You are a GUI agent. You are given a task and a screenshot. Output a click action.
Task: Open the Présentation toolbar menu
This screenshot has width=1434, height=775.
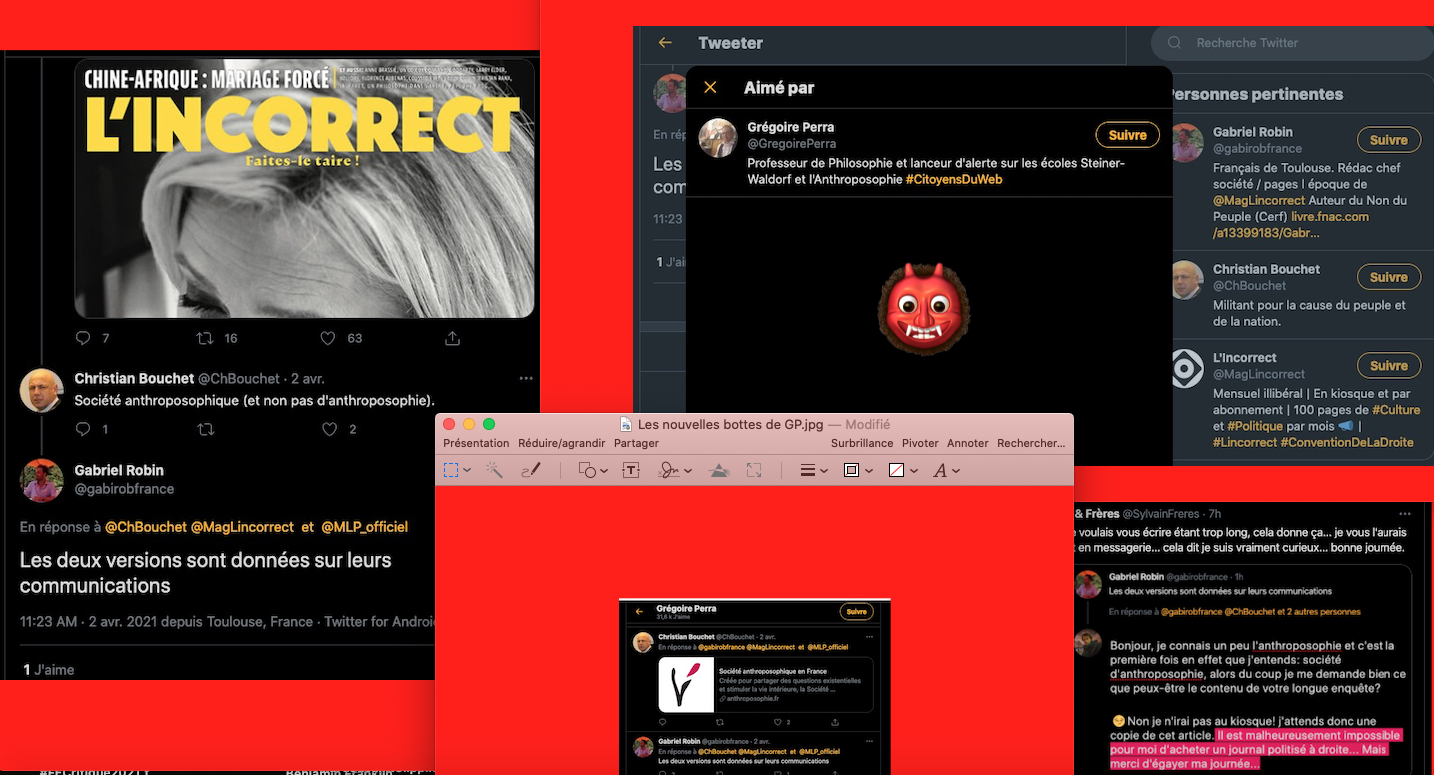(476, 443)
